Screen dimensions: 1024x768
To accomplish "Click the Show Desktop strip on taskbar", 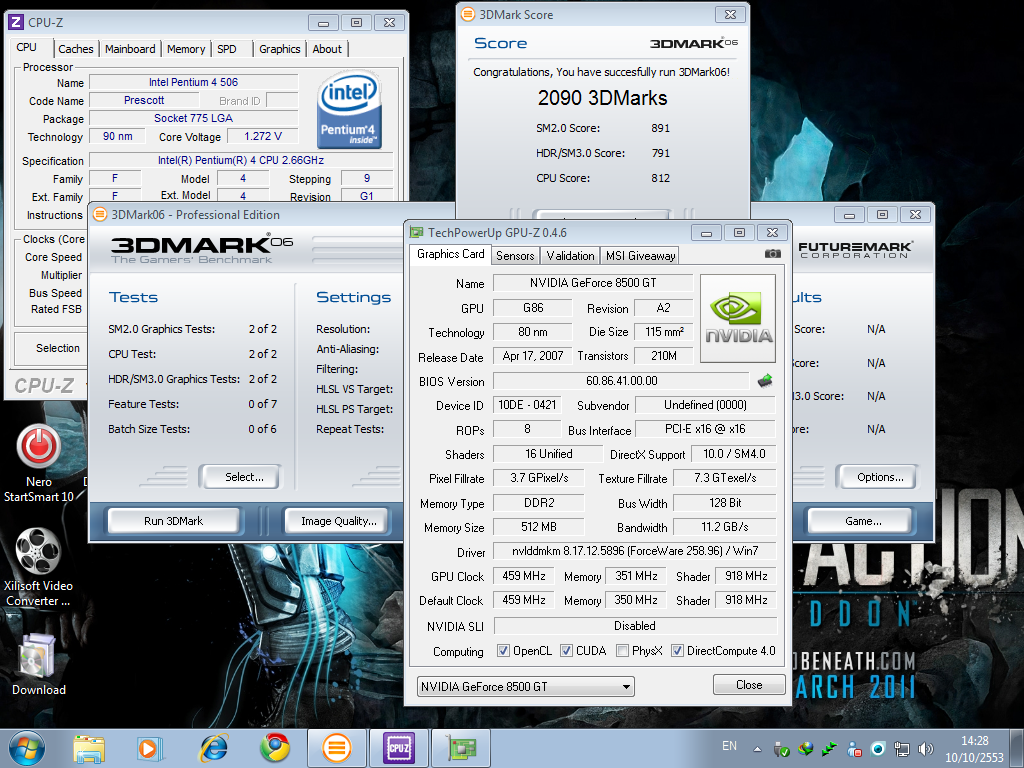I will pos(1018,748).
